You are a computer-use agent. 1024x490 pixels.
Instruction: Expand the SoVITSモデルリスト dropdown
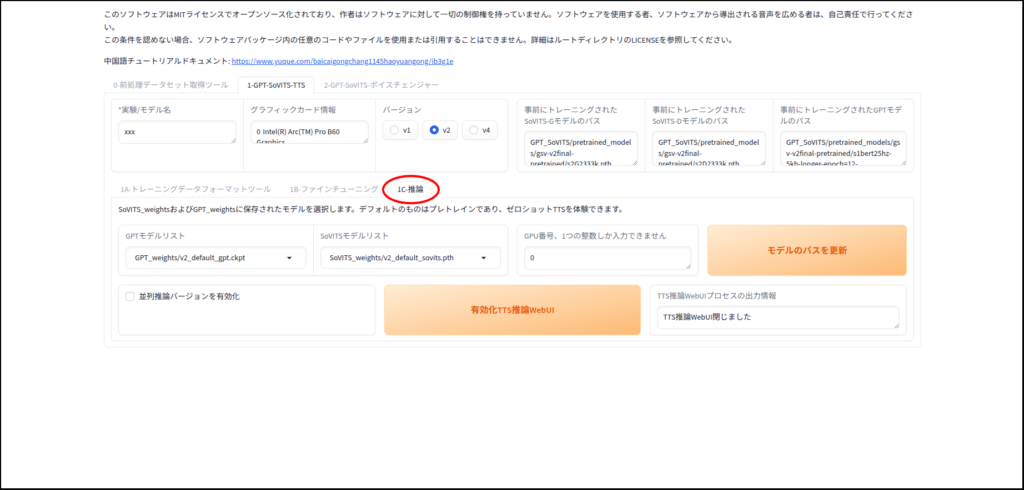coord(409,258)
